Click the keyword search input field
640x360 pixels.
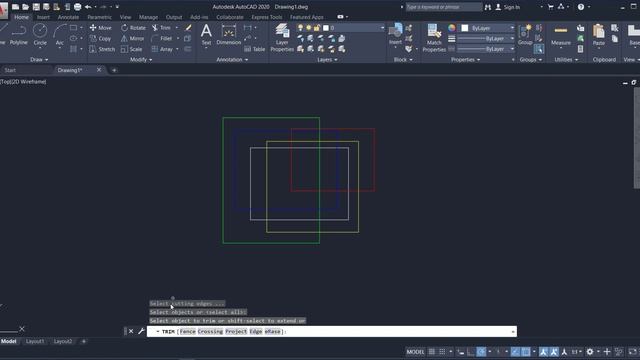tap(444, 7)
